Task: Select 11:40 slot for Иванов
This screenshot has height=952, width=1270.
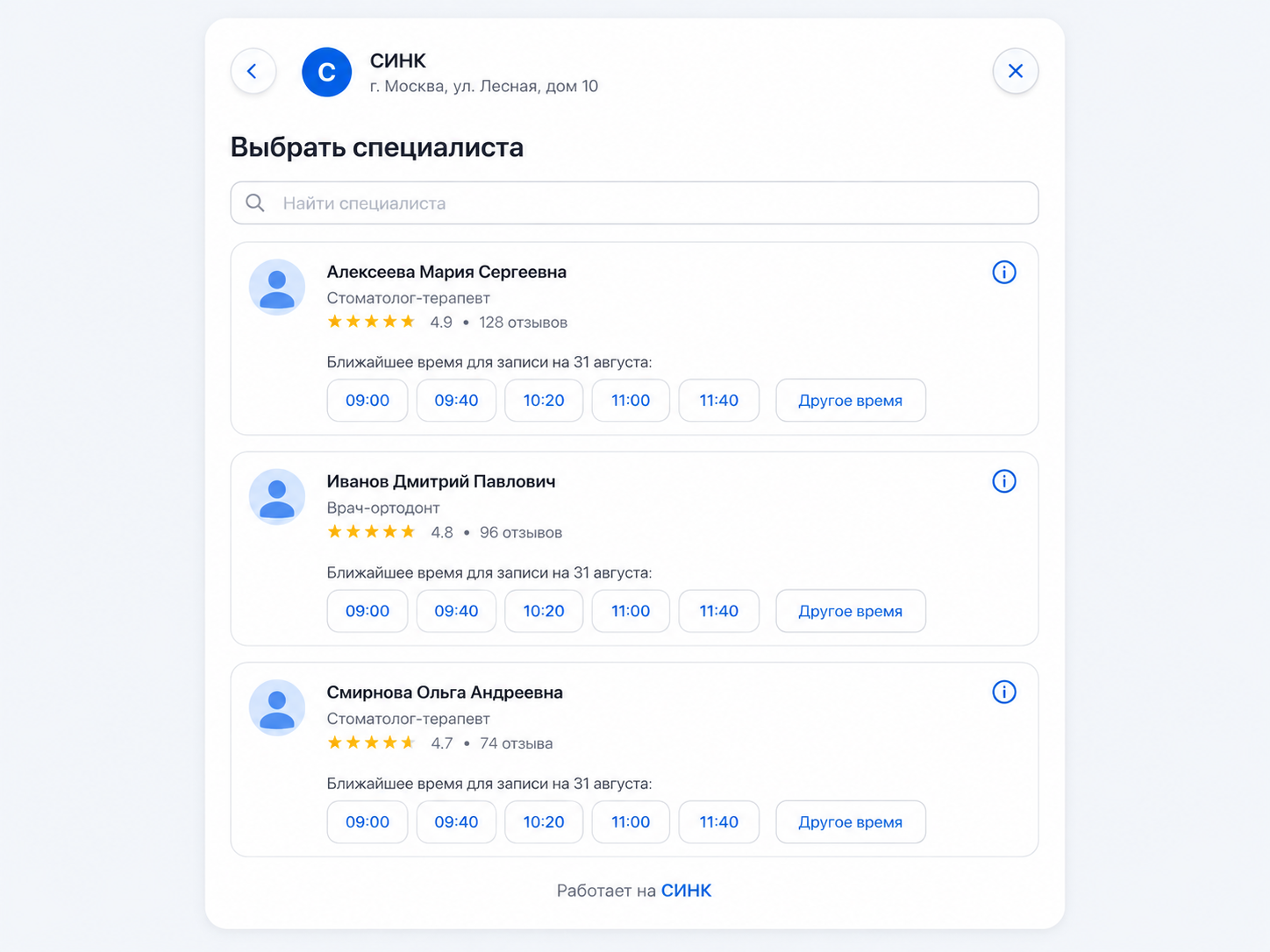Action: [719, 611]
